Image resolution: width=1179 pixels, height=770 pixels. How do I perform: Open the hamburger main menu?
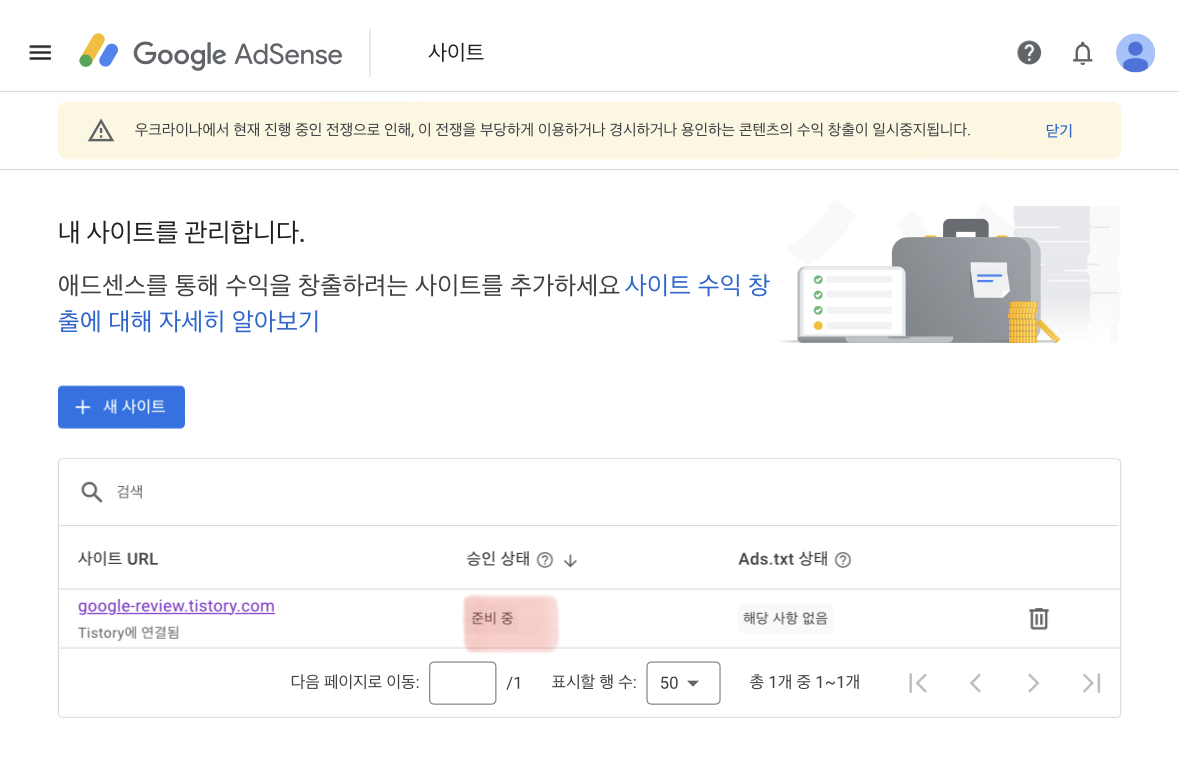pos(41,53)
